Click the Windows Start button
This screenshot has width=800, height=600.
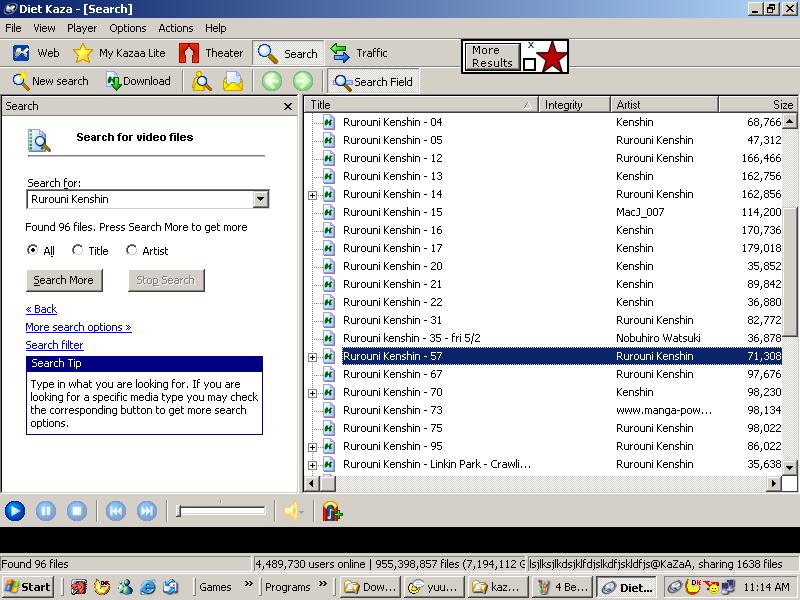click(x=28, y=587)
